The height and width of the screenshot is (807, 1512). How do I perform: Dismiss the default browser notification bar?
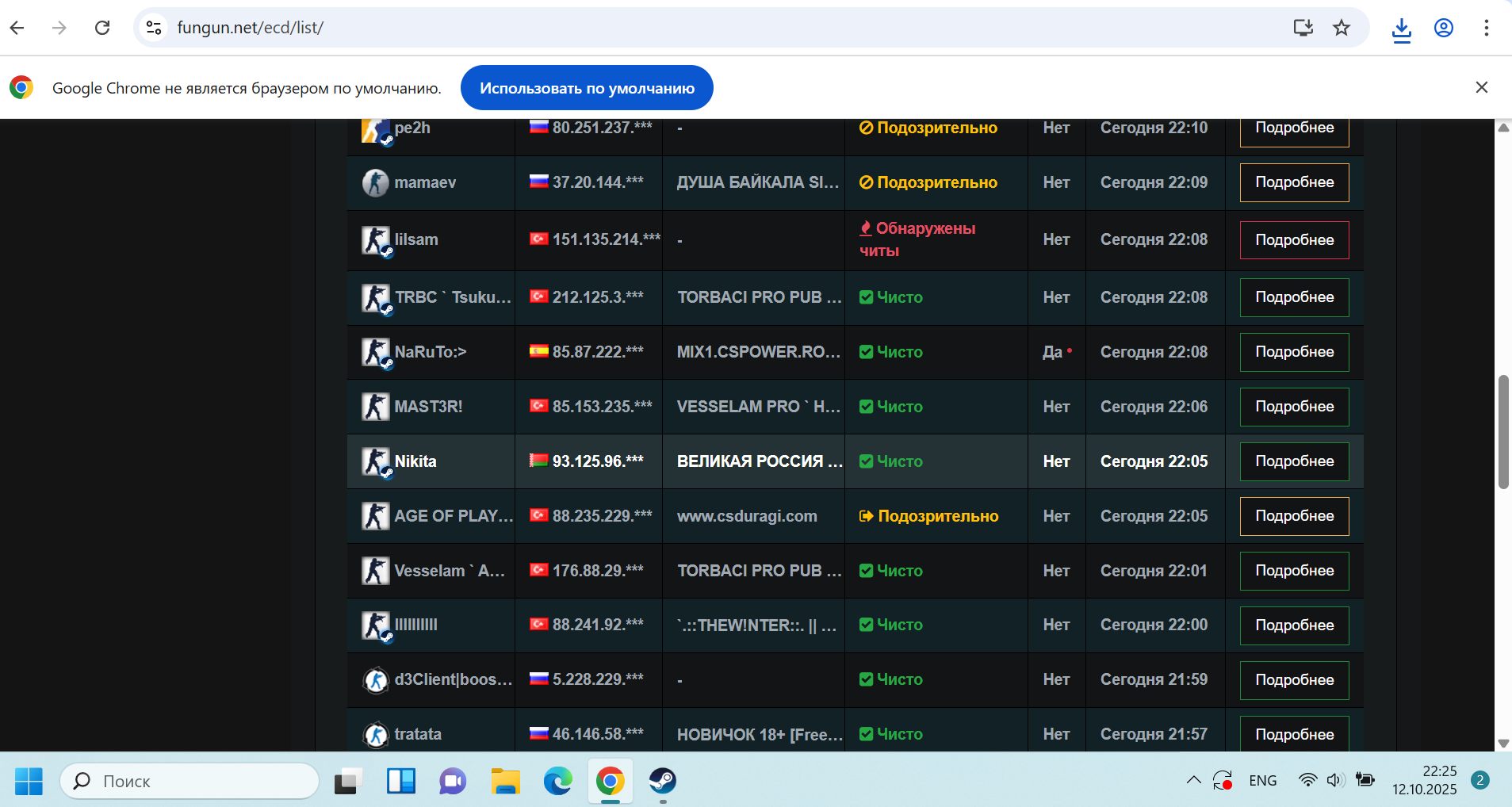pos(1481,87)
